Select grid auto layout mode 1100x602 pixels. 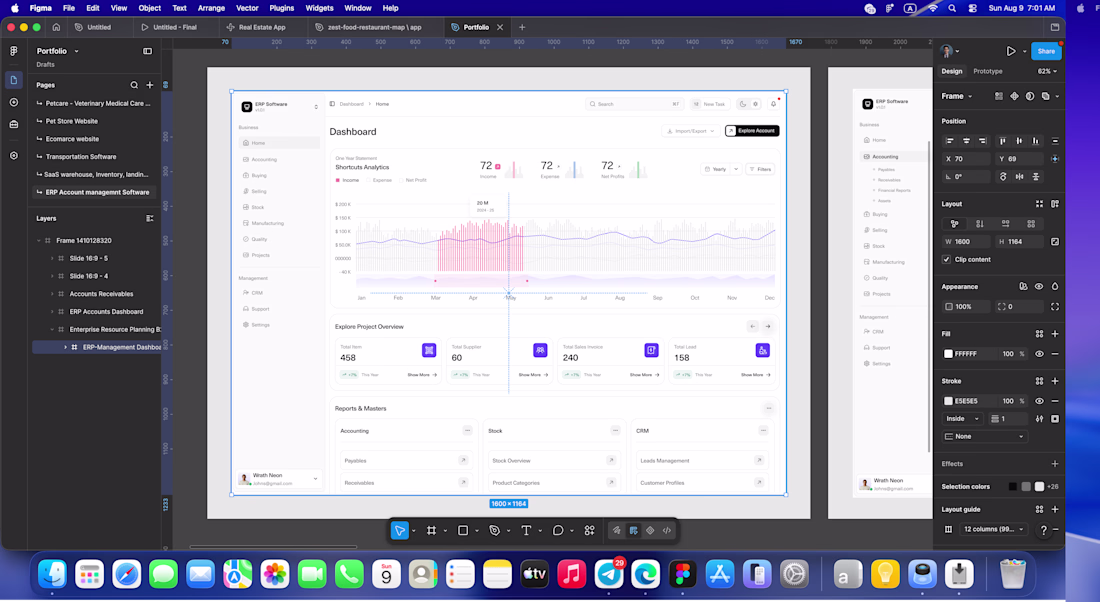1031,224
